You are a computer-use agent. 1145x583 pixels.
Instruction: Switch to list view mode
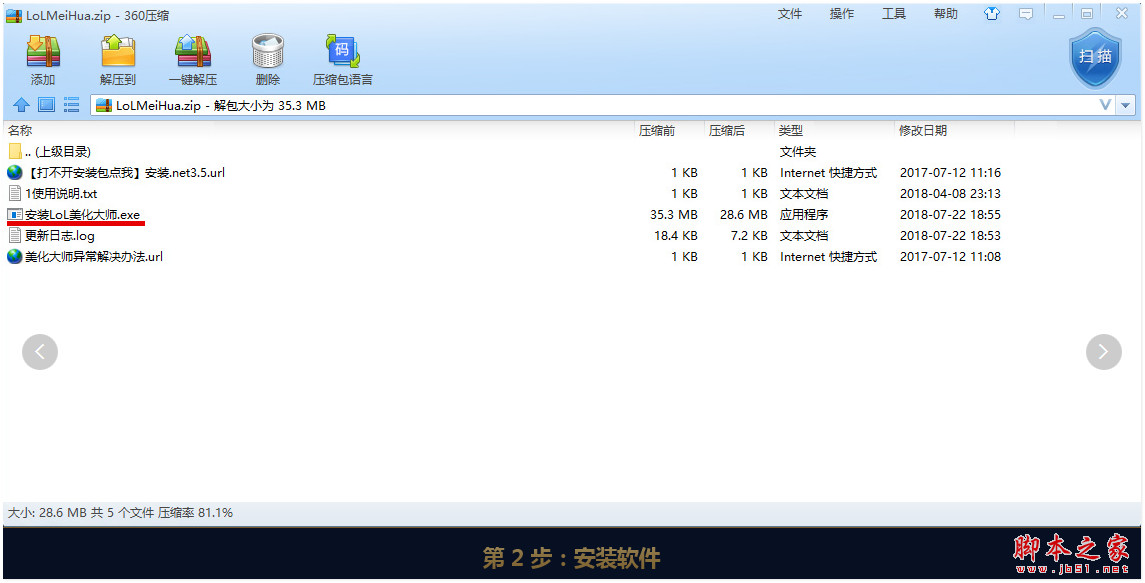[x=72, y=105]
